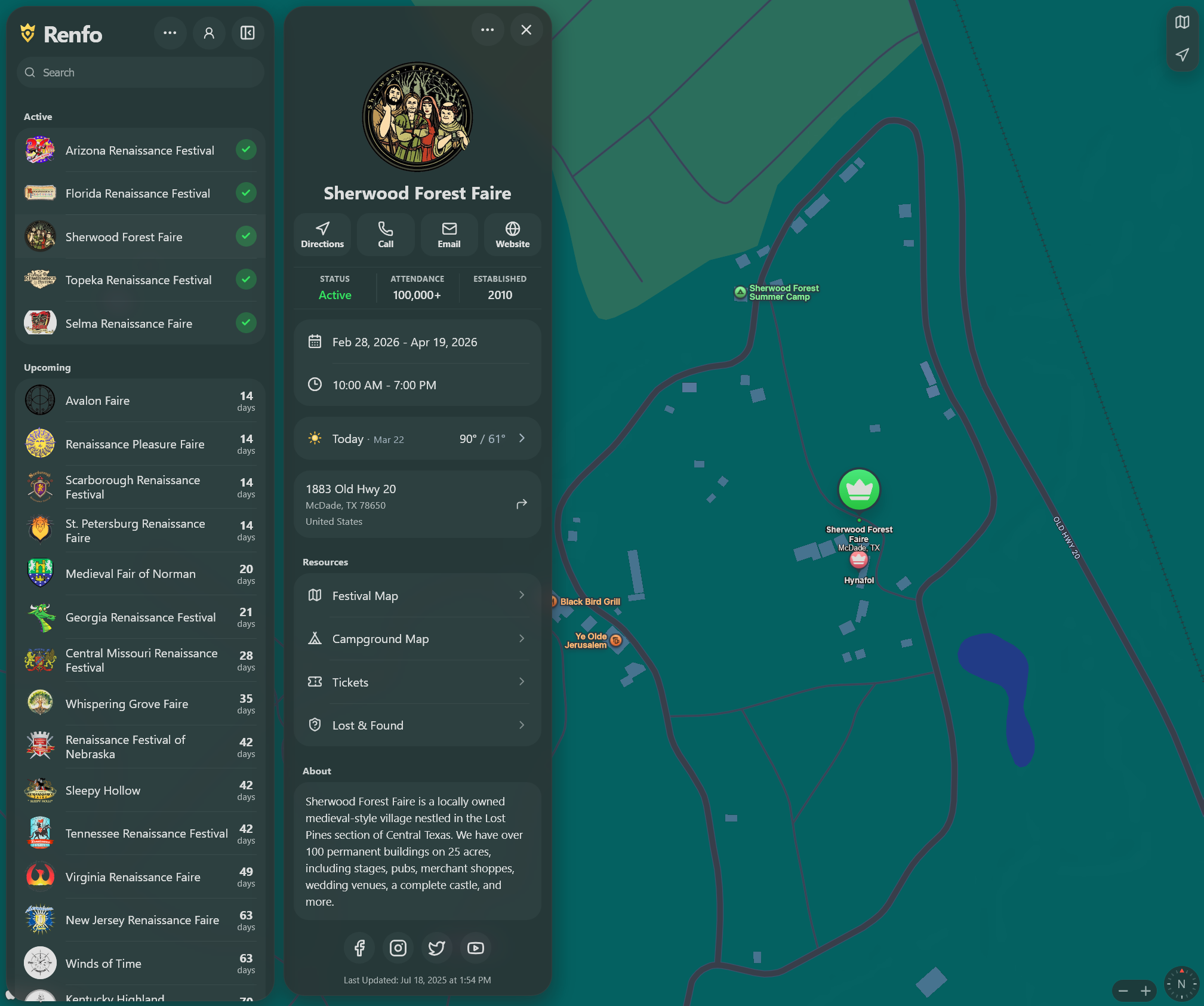The width and height of the screenshot is (1204, 1006).
Task: Toggle Arizona Renaissance Festival checkmark
Action: click(x=246, y=150)
